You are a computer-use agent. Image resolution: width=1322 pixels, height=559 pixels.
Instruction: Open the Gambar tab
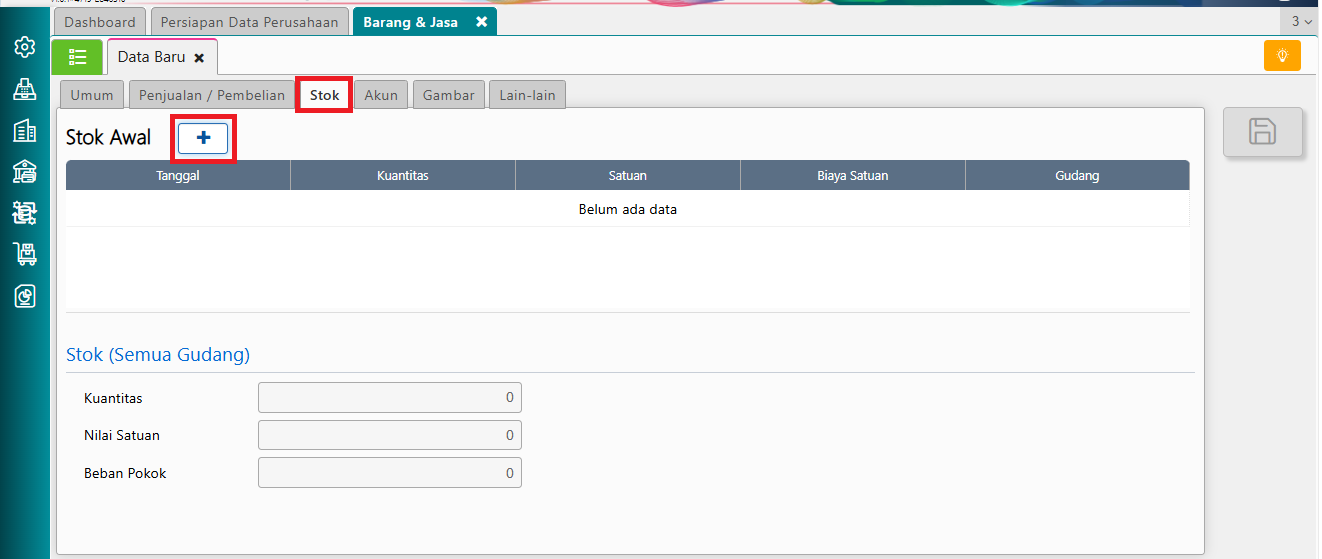[449, 95]
